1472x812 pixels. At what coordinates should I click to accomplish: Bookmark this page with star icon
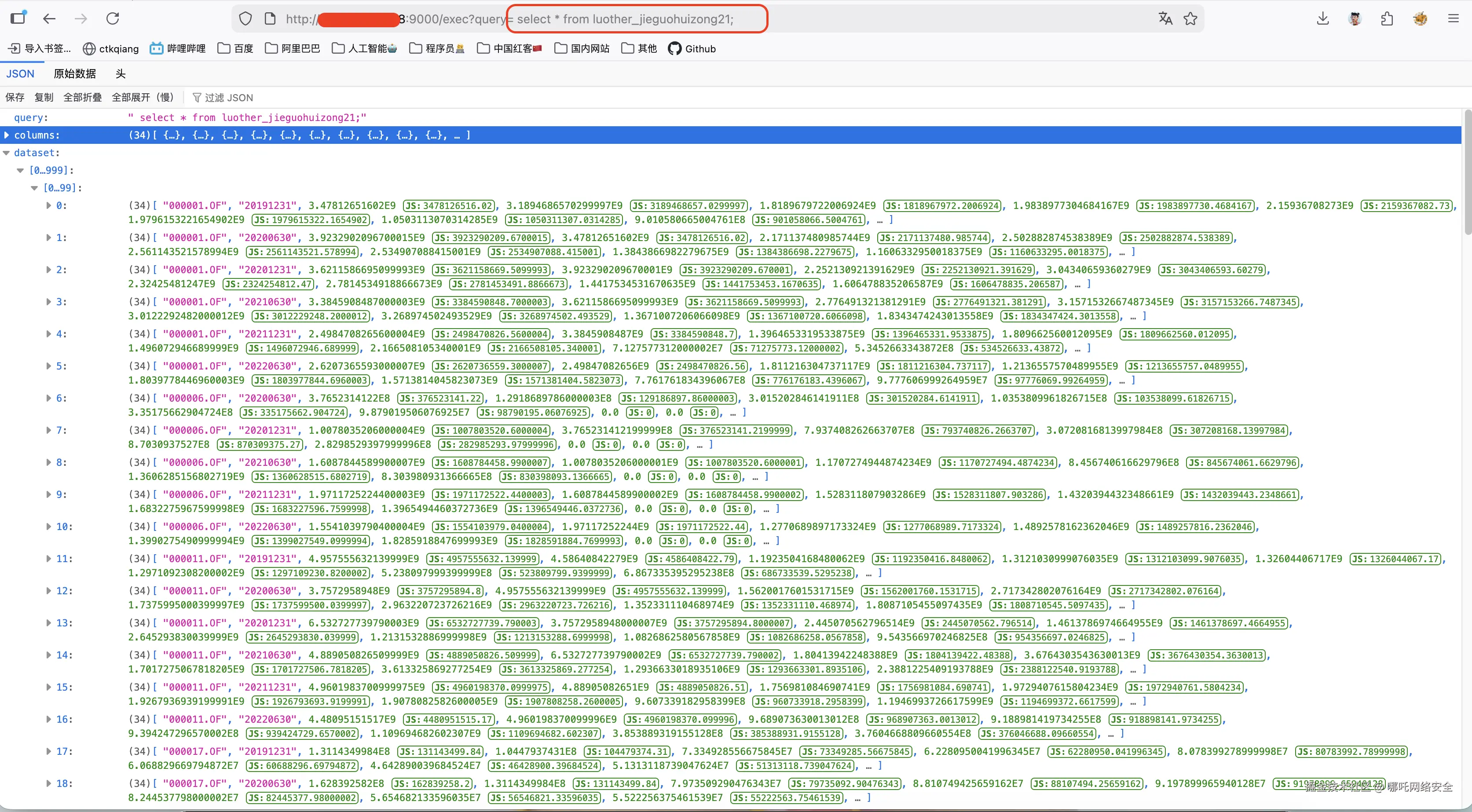coord(1190,19)
